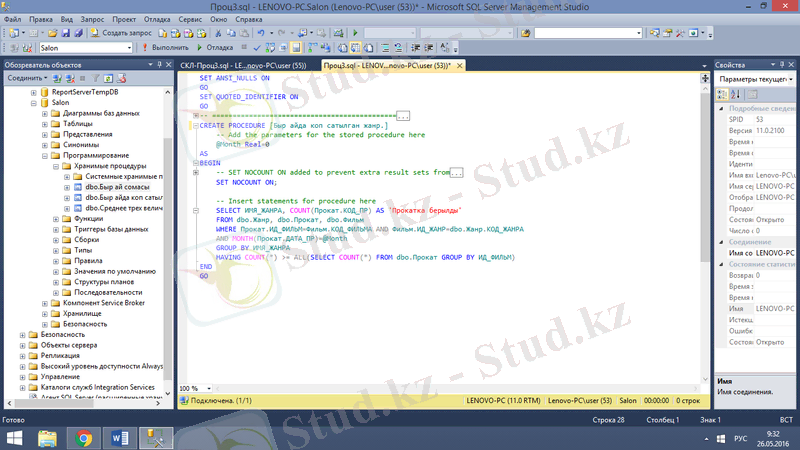This screenshot has height=450, width=800.
Task: Close the Проц3.sql tab
Action: (460, 65)
